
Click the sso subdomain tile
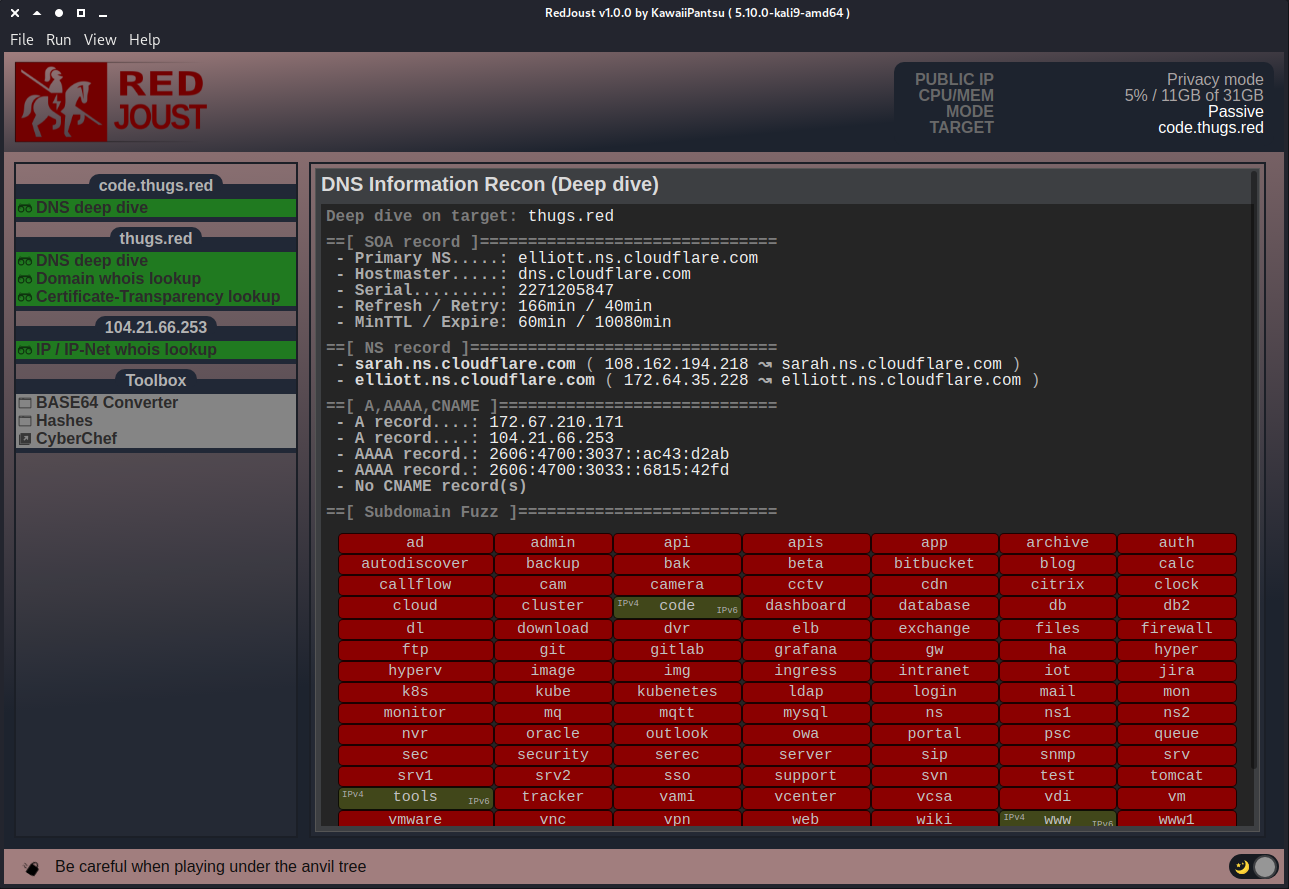(x=677, y=776)
